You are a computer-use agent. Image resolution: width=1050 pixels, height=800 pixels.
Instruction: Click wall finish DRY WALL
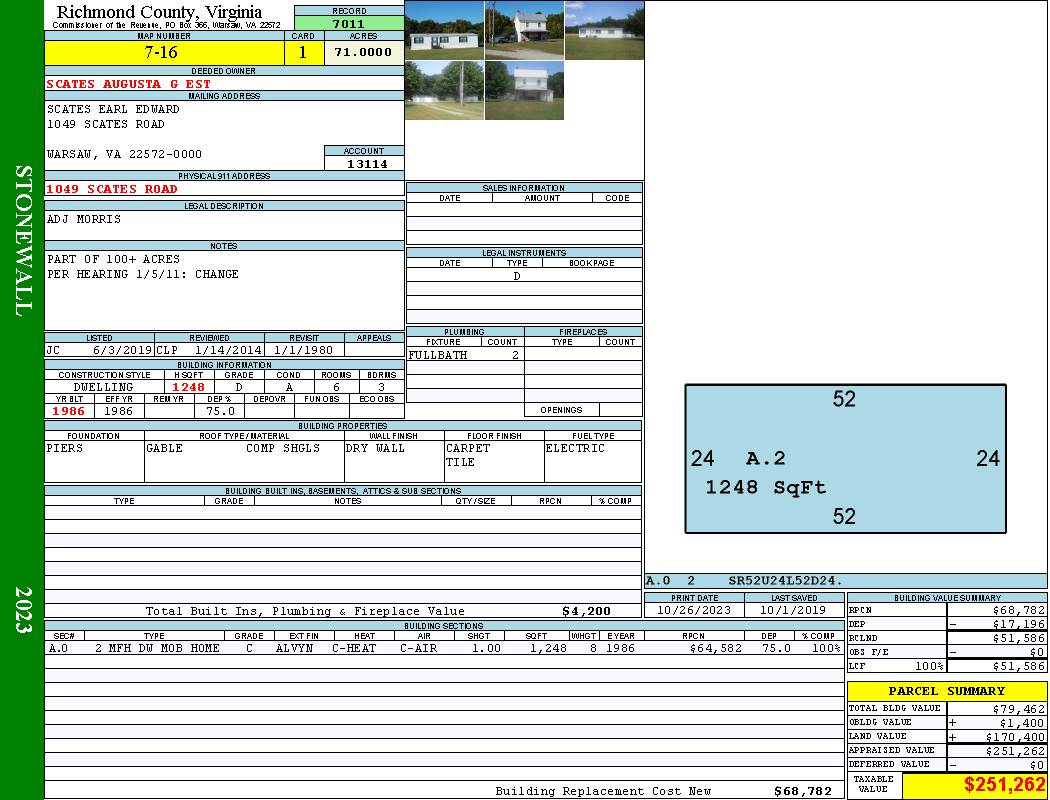coord(375,448)
